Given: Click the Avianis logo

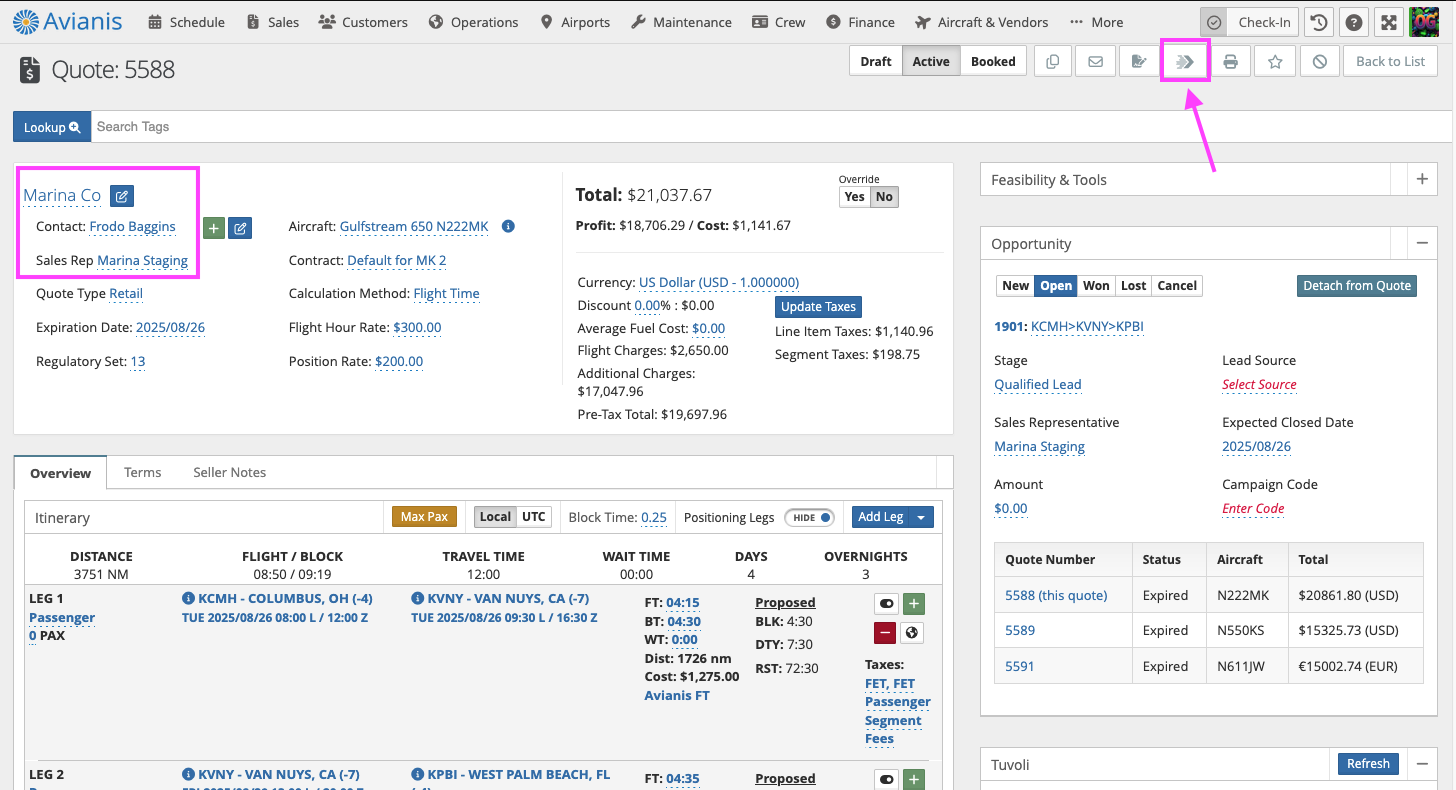Looking at the screenshot, I should click(x=67, y=21).
